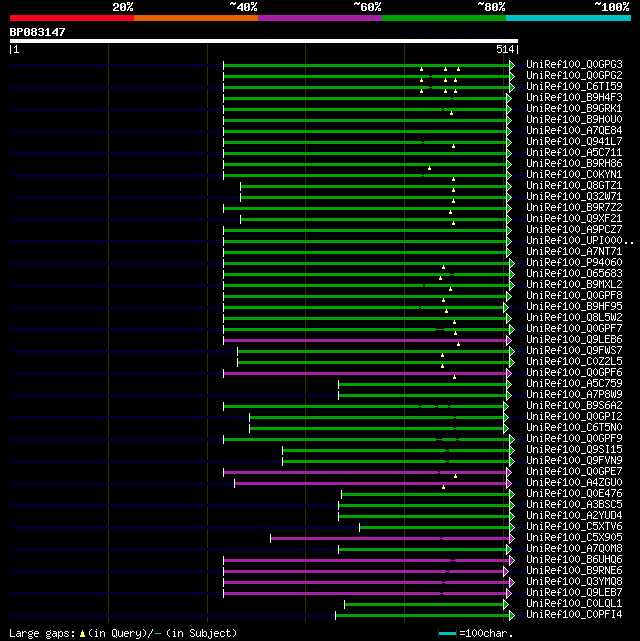Open hit UniRef100_B9H4F3

click(574, 98)
